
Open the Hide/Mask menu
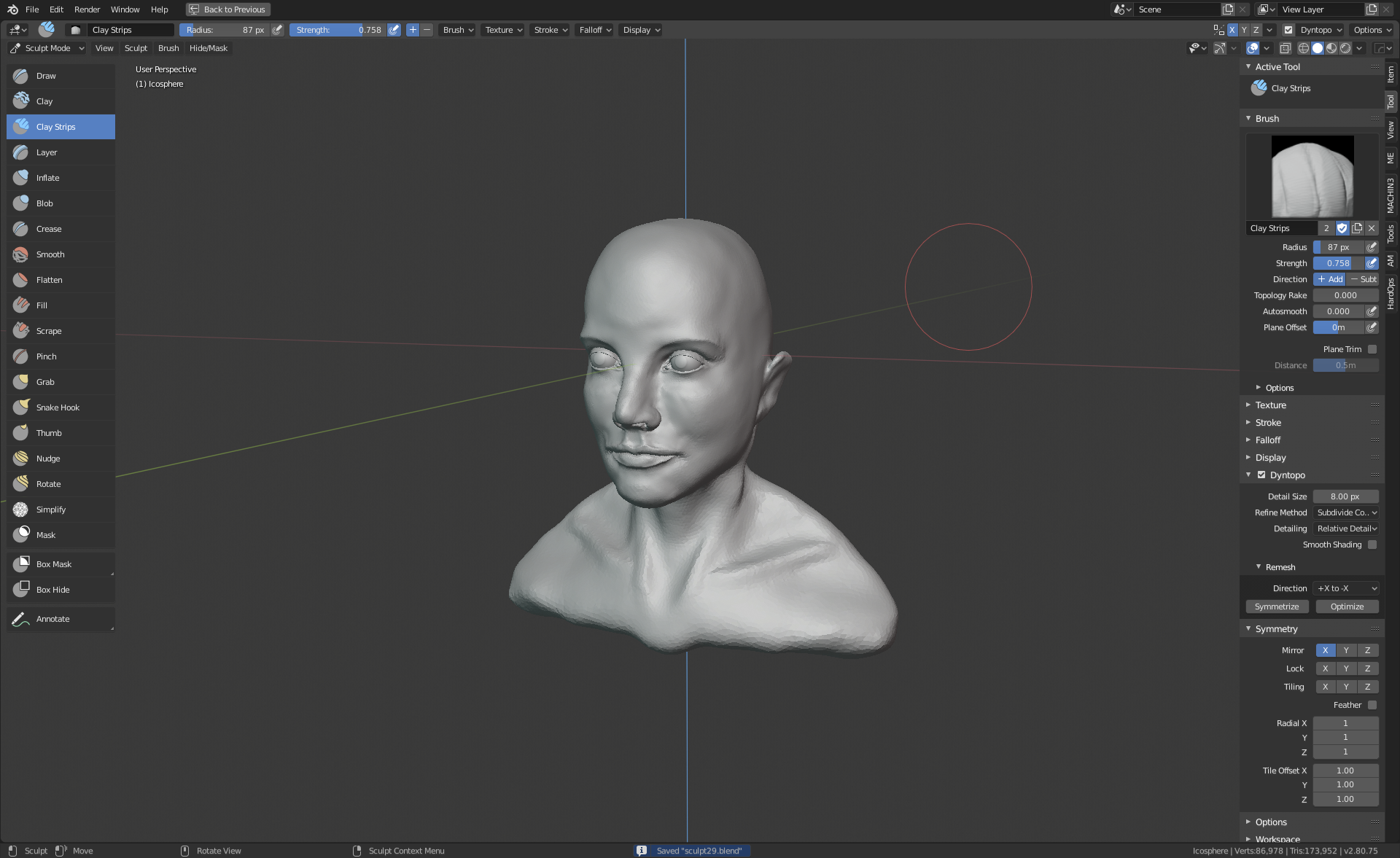[x=209, y=48]
